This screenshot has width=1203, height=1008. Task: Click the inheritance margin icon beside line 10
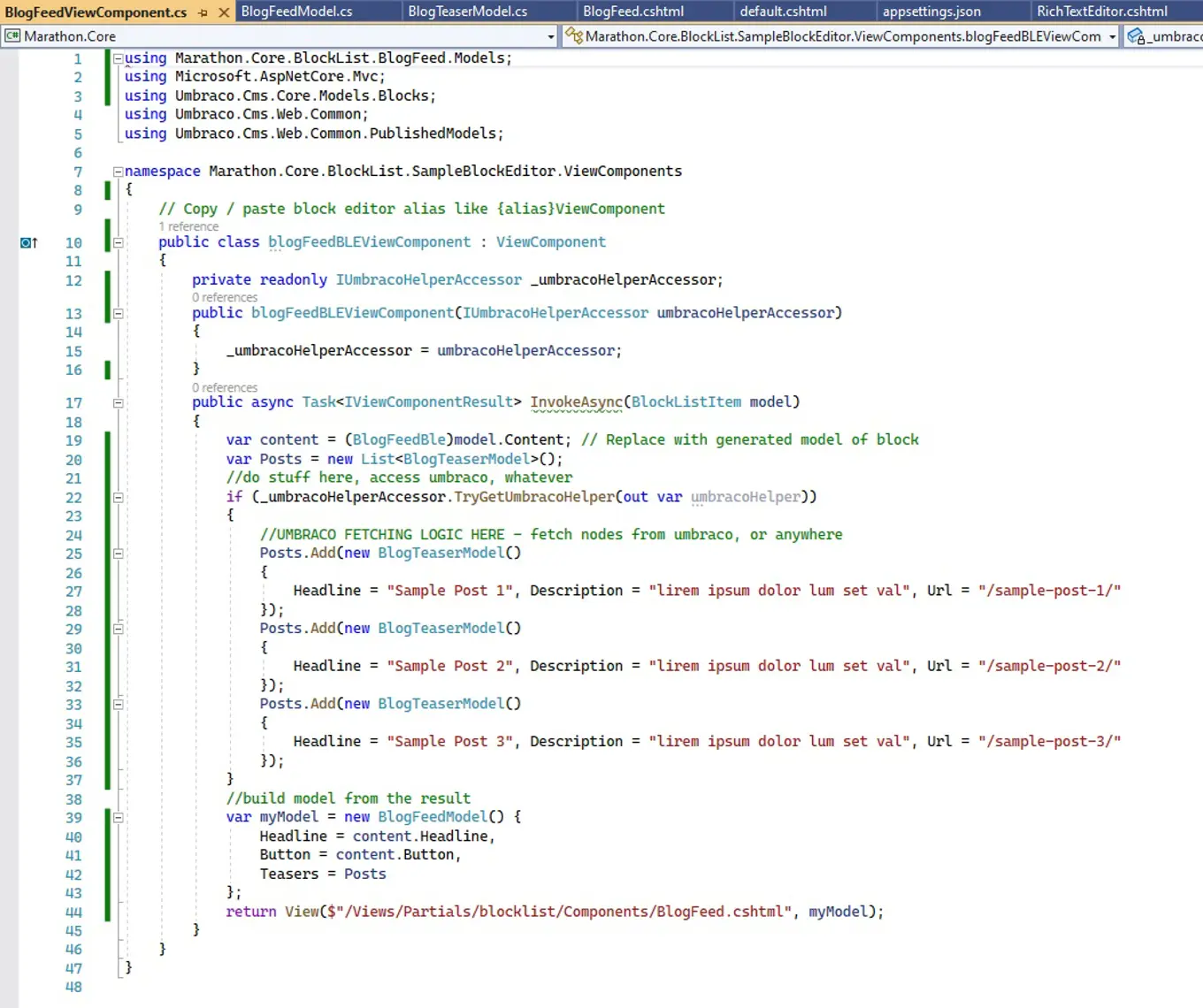point(28,242)
